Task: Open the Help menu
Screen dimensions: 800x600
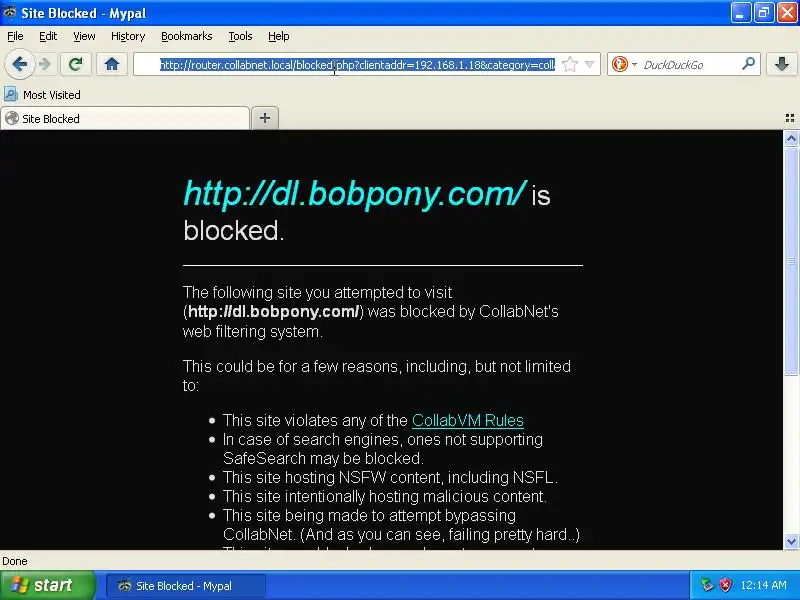Action: (x=279, y=36)
